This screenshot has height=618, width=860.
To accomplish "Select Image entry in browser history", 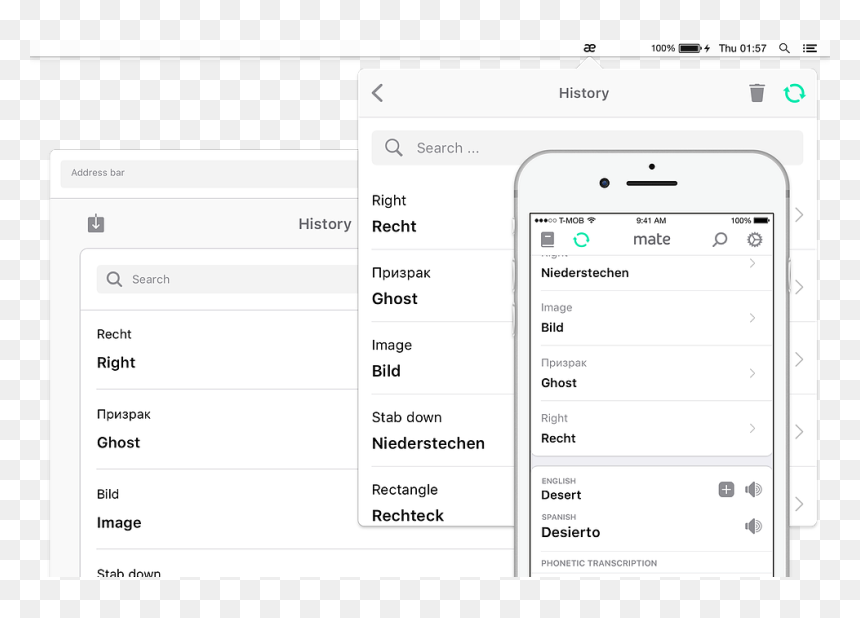I will [x=119, y=523].
